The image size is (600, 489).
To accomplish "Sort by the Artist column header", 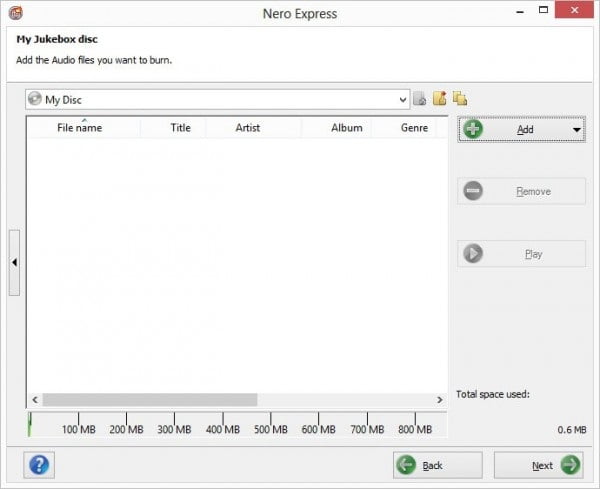I will (247, 128).
